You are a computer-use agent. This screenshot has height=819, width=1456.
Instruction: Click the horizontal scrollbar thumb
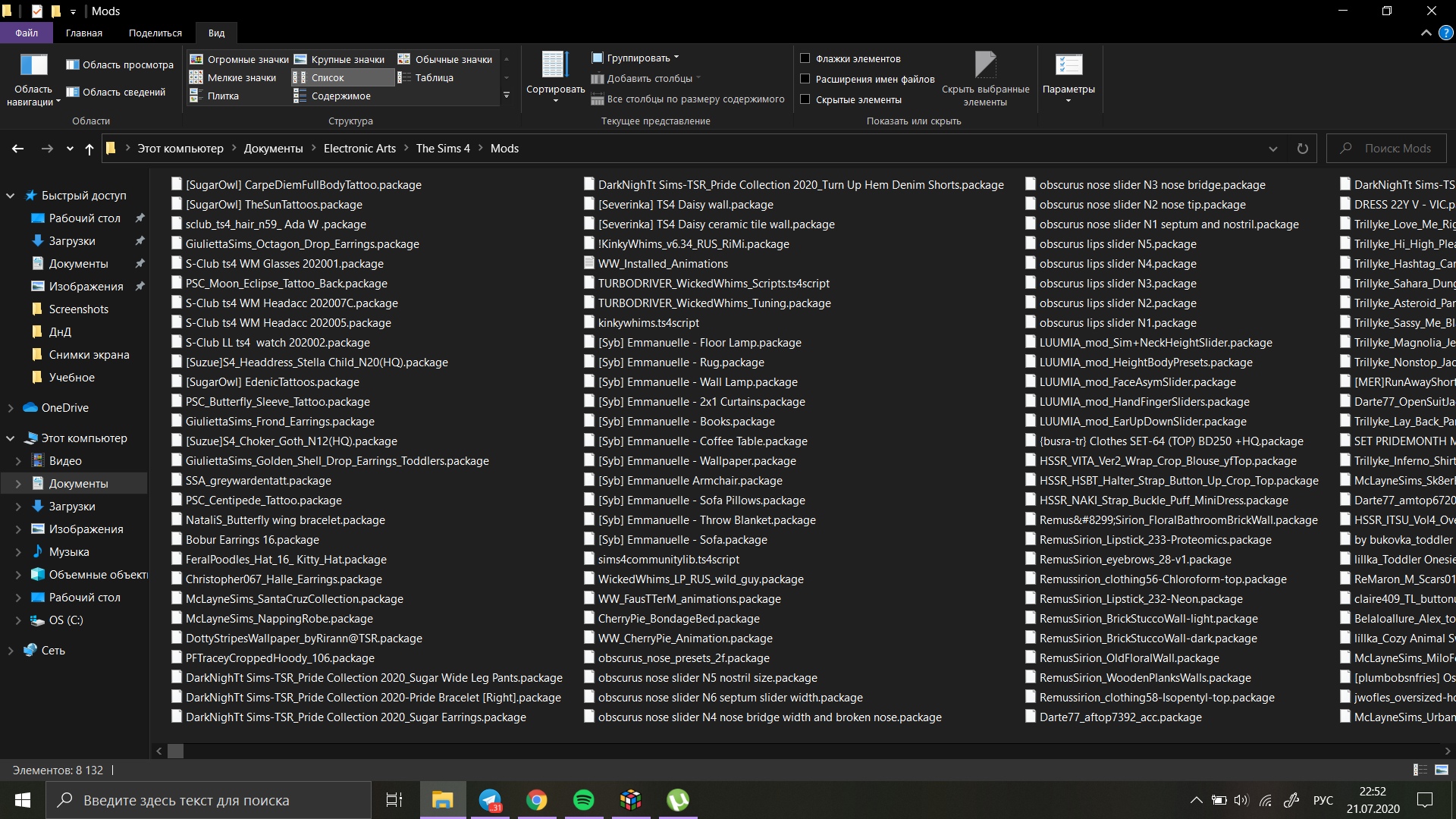point(175,751)
